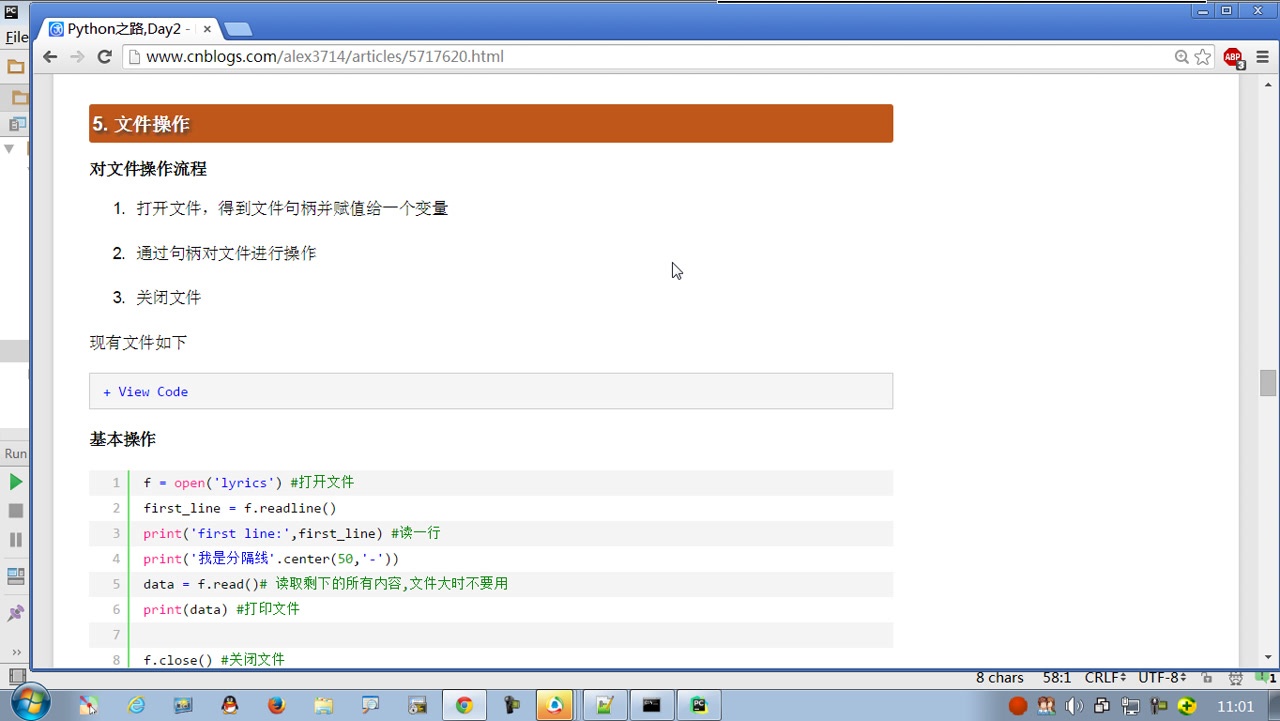Viewport: 1280px width, 721px height.
Task: Click the f.close() code line
Action: tap(214, 660)
